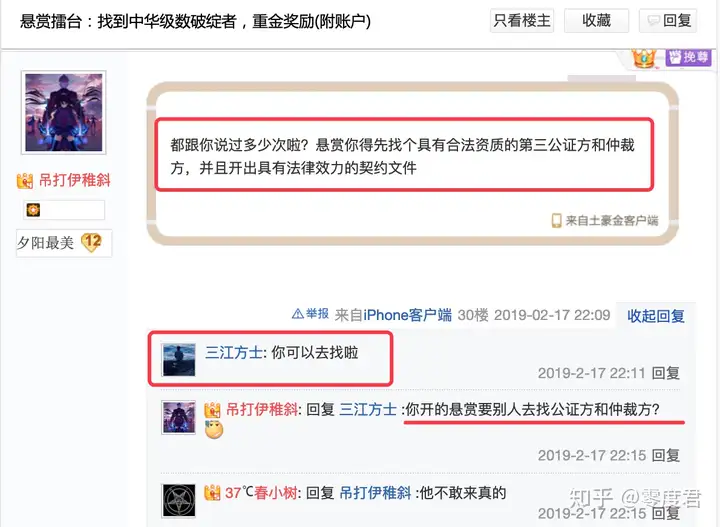
Task: Click 三江方士 small avatar thumbnail
Action: point(179,360)
